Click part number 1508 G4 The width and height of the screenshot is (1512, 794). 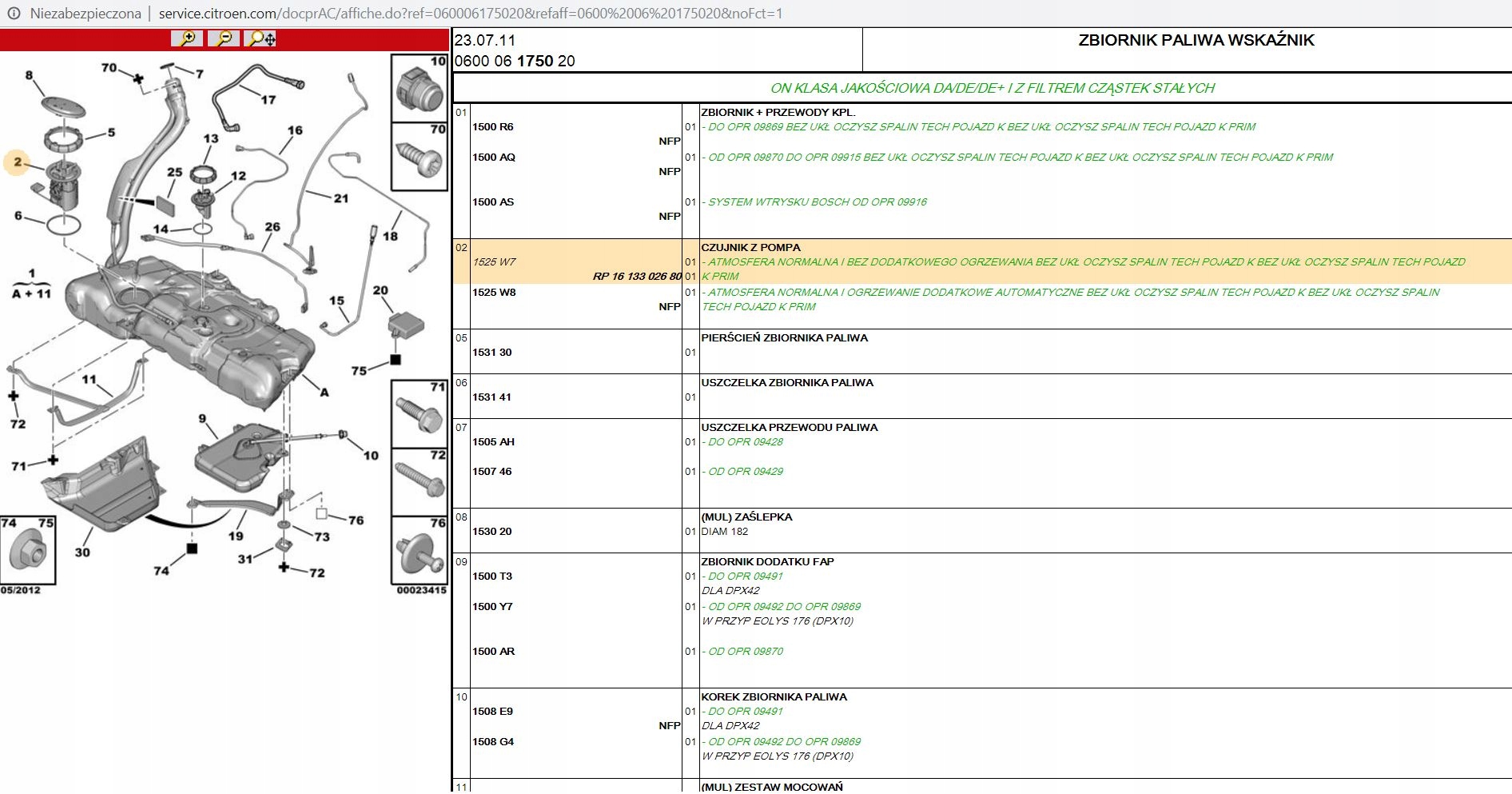(x=493, y=741)
